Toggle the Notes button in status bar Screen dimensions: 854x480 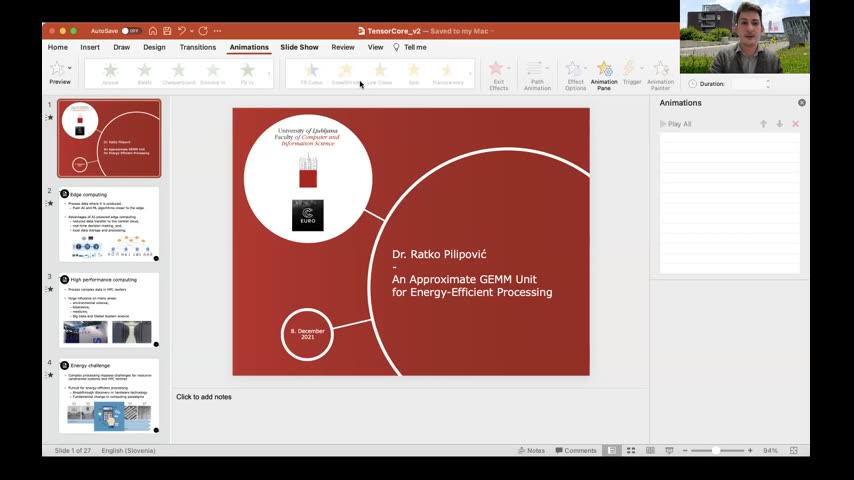pyautogui.click(x=532, y=451)
